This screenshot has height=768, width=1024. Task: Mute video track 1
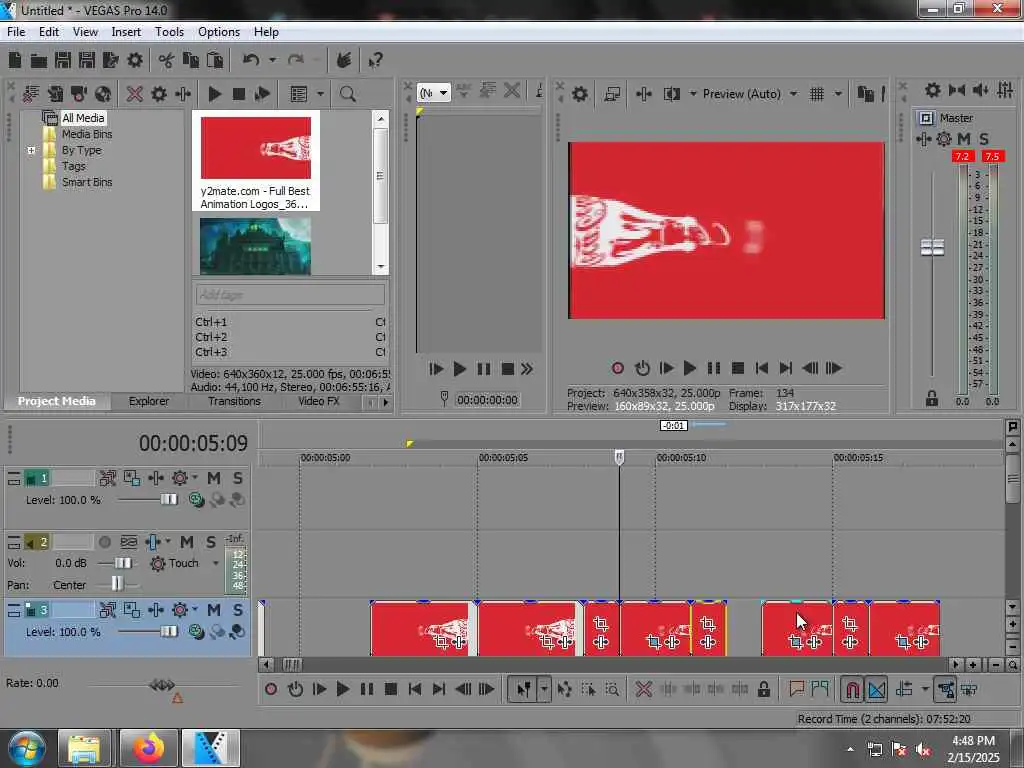pos(214,478)
